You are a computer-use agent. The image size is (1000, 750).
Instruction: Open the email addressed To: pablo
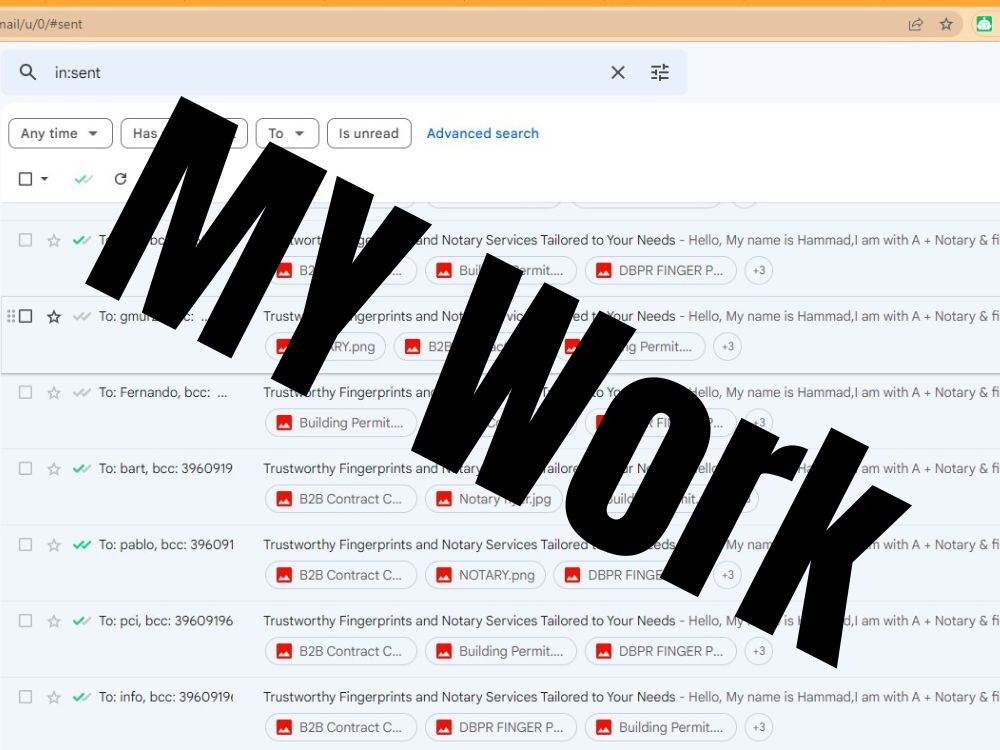click(x=500, y=563)
